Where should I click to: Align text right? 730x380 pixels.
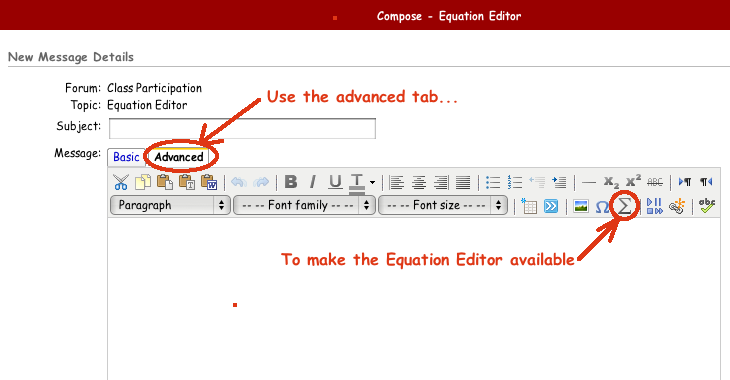click(x=441, y=182)
